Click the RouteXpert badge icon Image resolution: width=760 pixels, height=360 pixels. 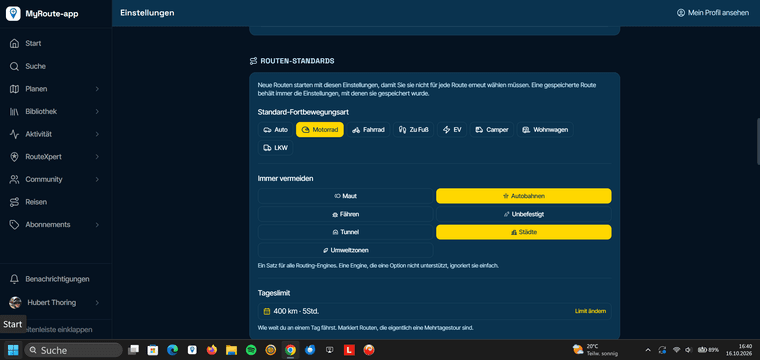coord(15,157)
